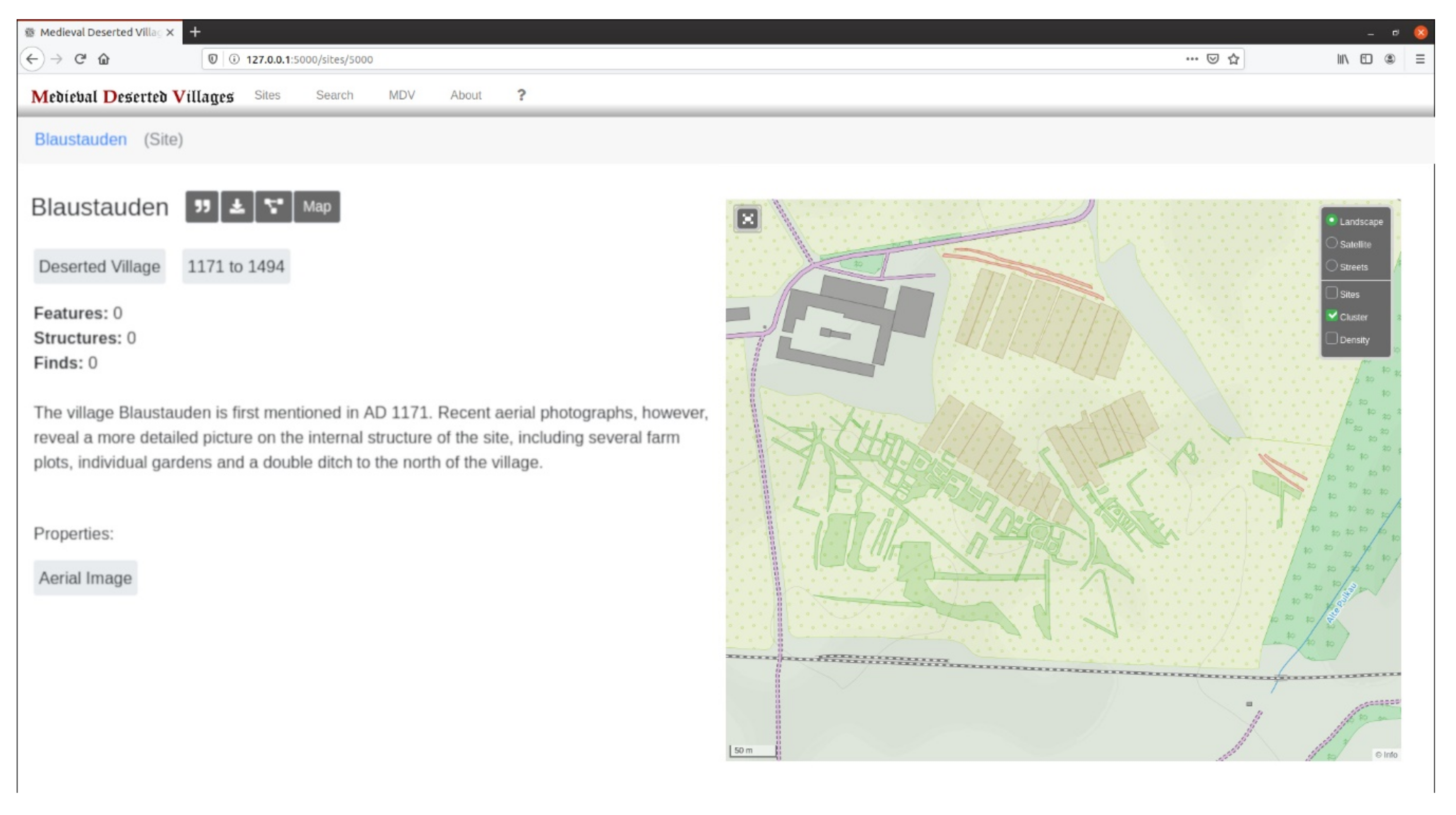
Task: Uncheck the Cluster overlay checkbox
Action: (x=1332, y=316)
